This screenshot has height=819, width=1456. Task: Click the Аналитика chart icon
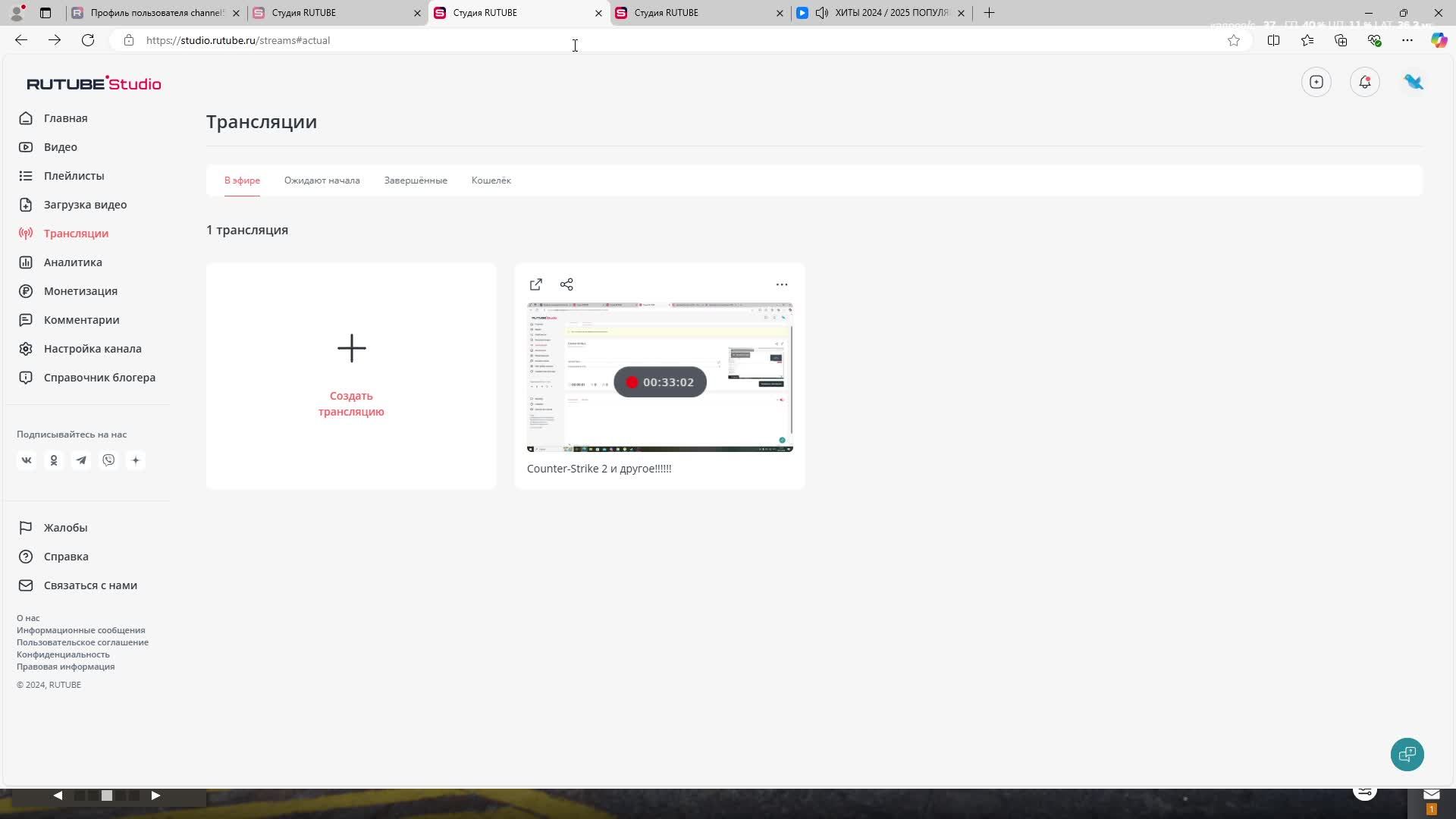26,262
